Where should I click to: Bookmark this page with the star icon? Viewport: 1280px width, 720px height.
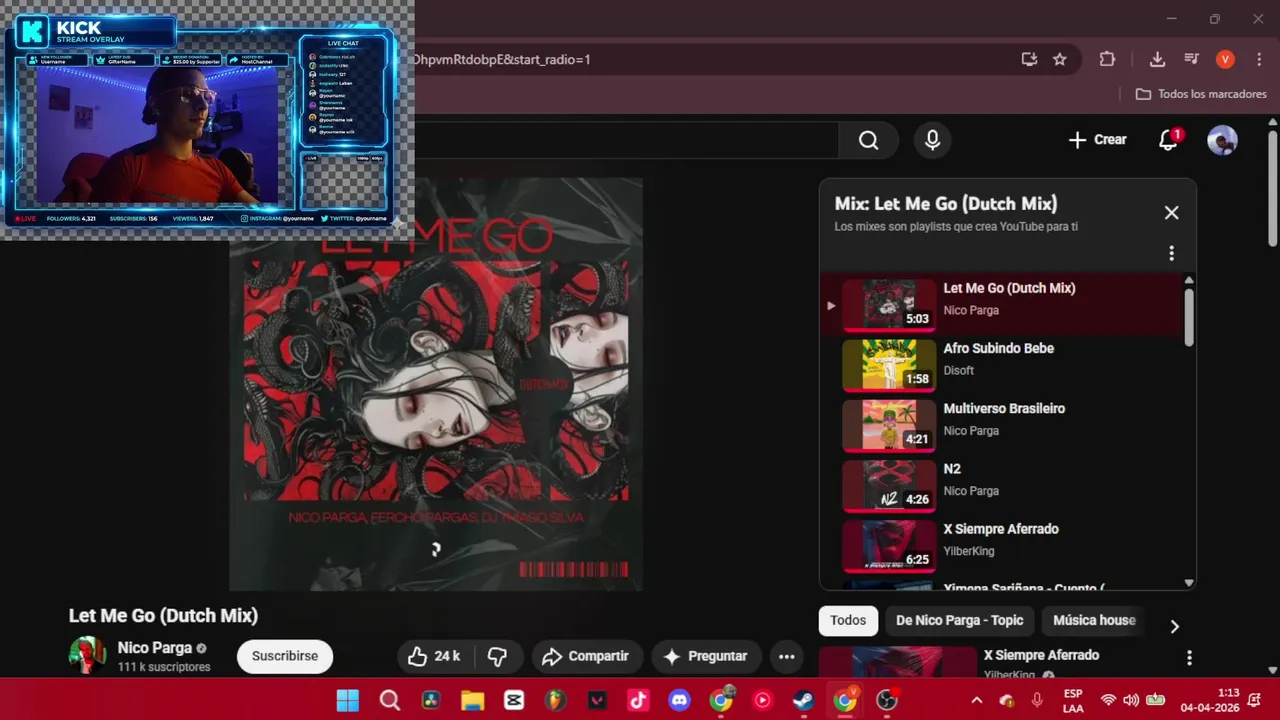pyautogui.click(x=1060, y=59)
